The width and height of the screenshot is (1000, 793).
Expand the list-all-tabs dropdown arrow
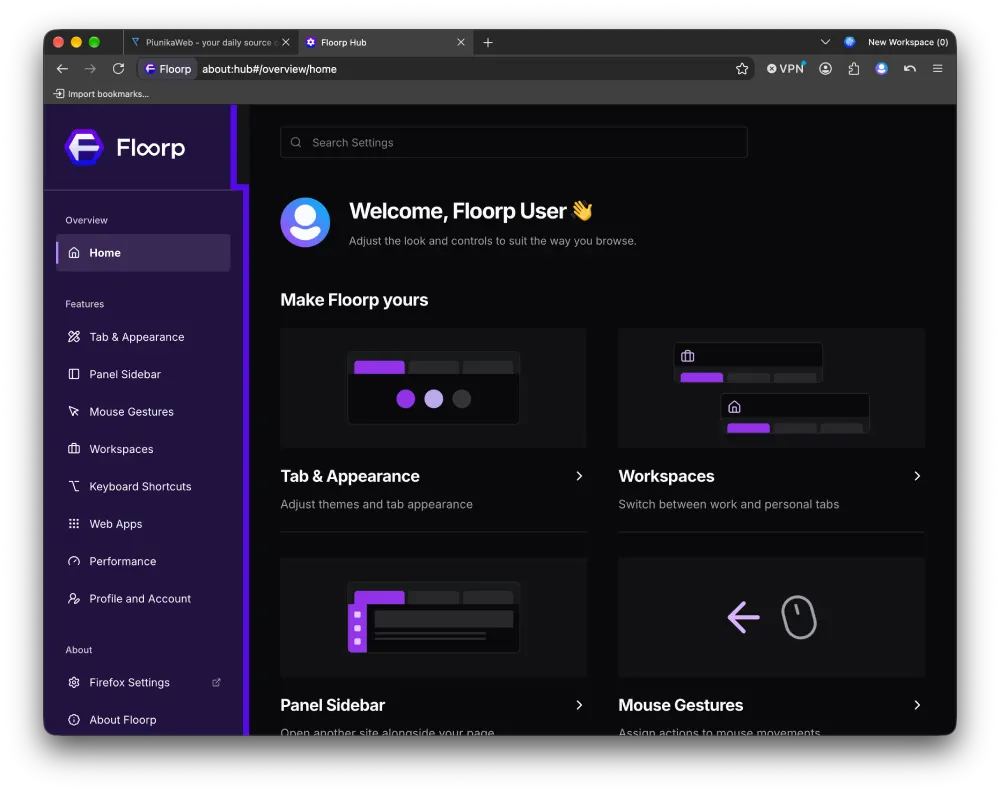[825, 42]
